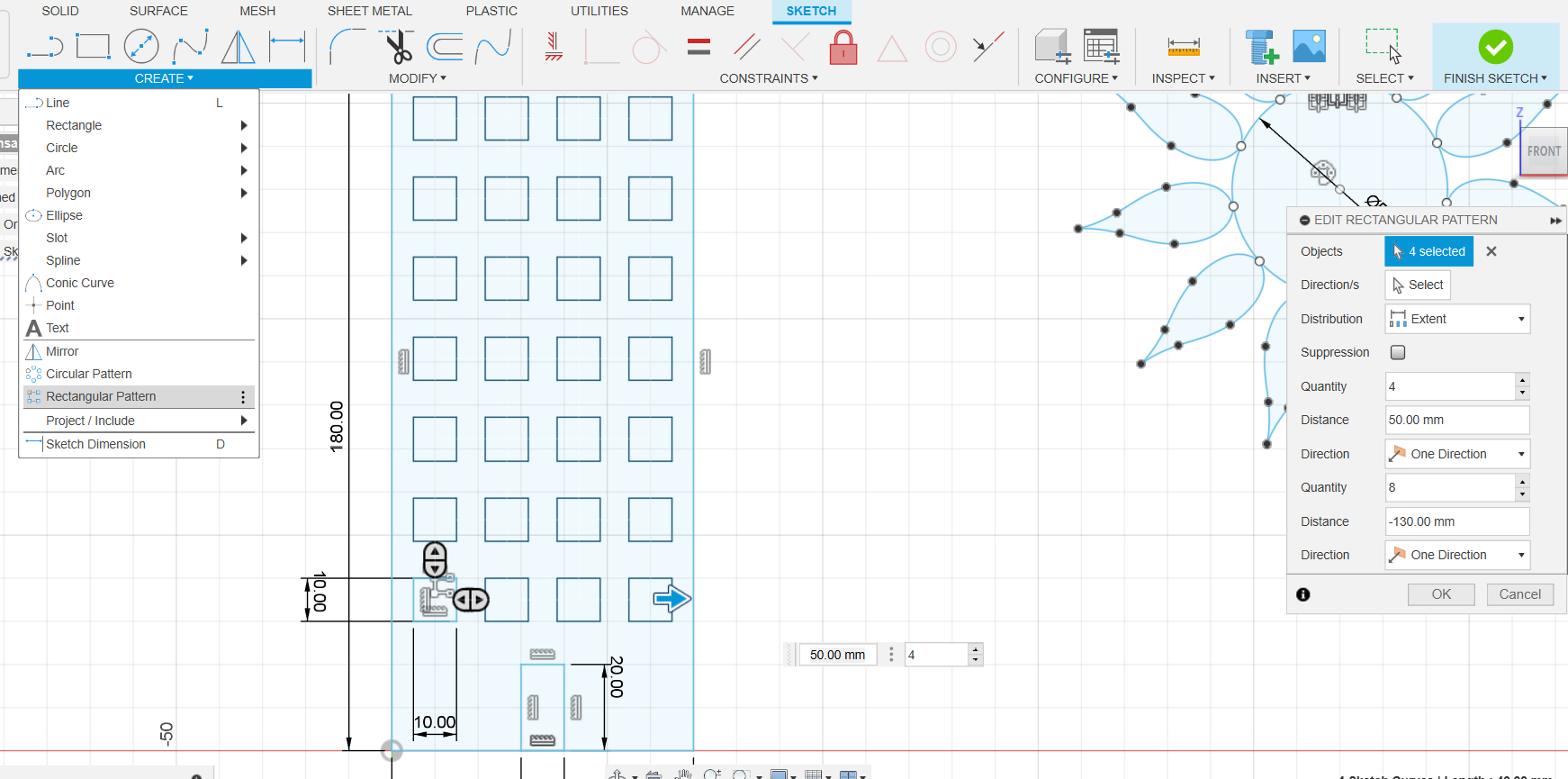This screenshot has height=779, width=1568.
Task: Choose Text from Create menu
Action: pyautogui.click(x=139, y=328)
